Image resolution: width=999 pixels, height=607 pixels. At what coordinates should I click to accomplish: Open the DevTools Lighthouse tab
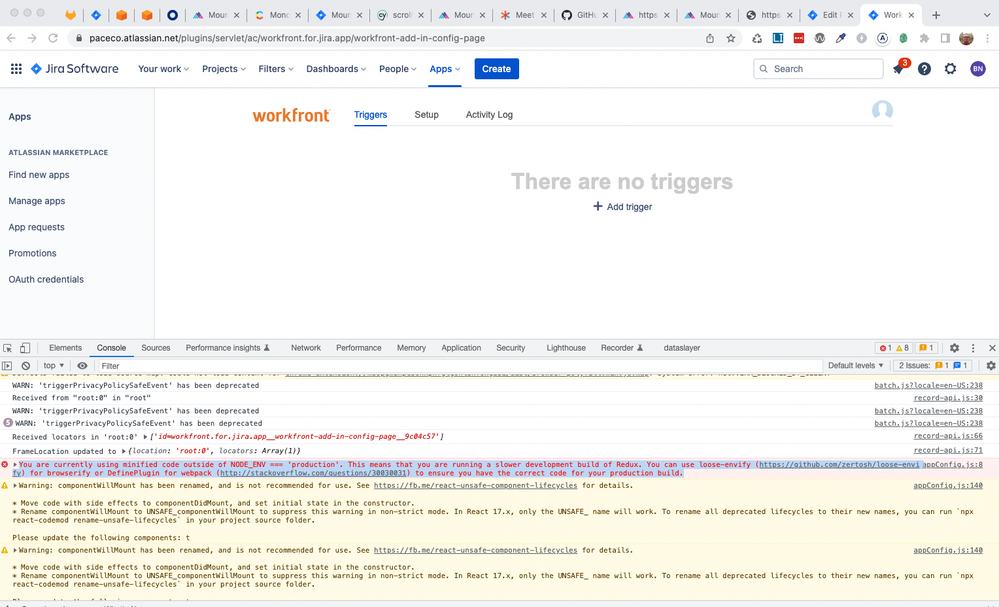[x=566, y=348]
